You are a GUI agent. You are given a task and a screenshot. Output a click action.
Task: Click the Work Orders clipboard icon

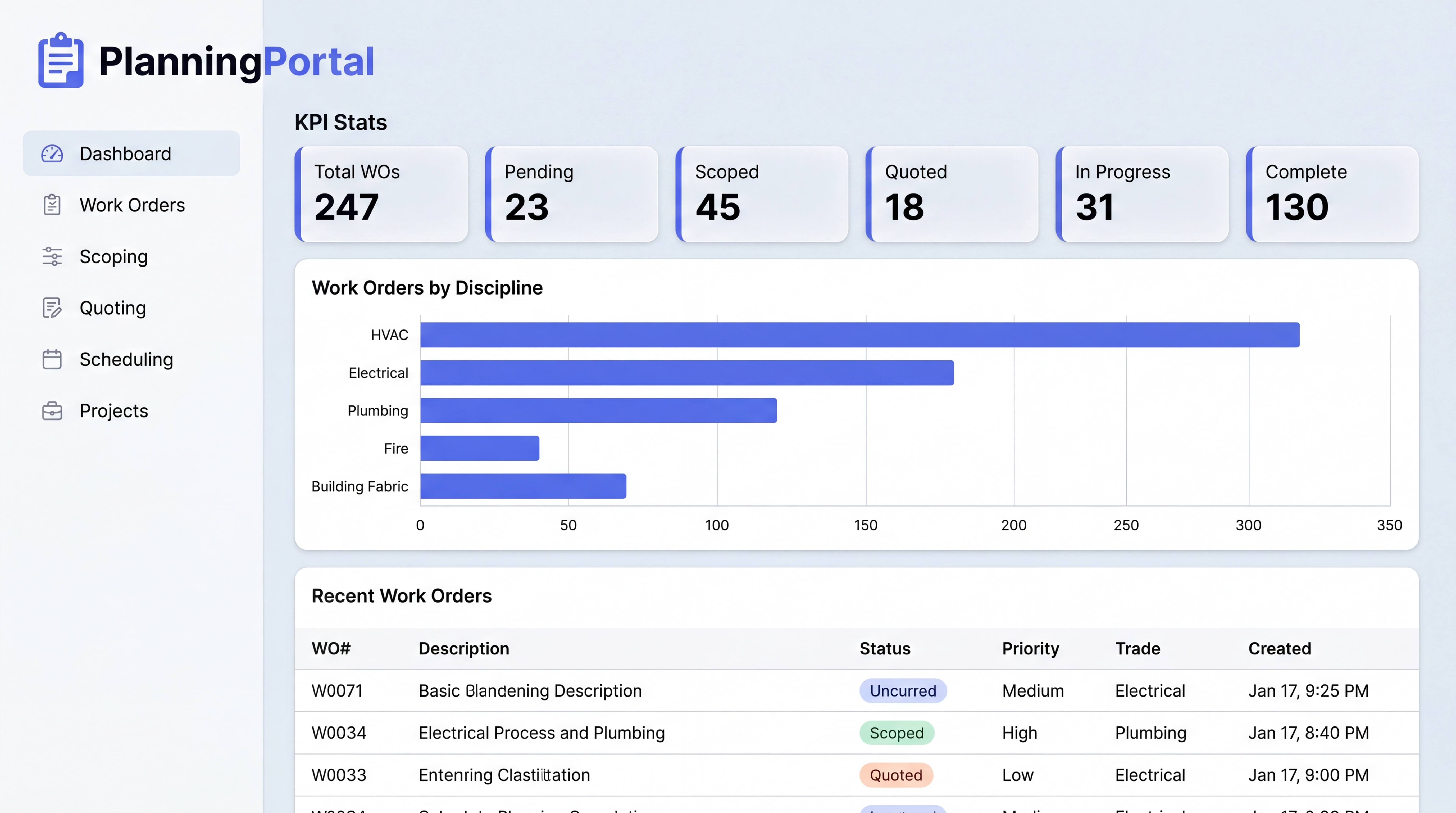[52, 205]
